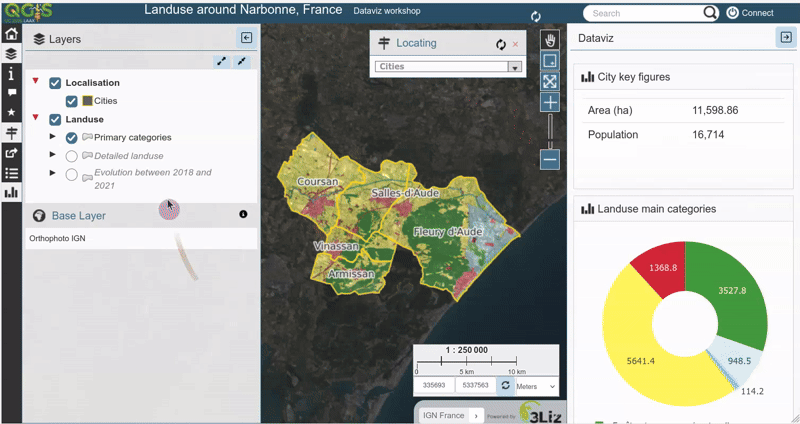Click light blue 948.5 pie slice
The image size is (800, 424).
[x=739, y=361]
